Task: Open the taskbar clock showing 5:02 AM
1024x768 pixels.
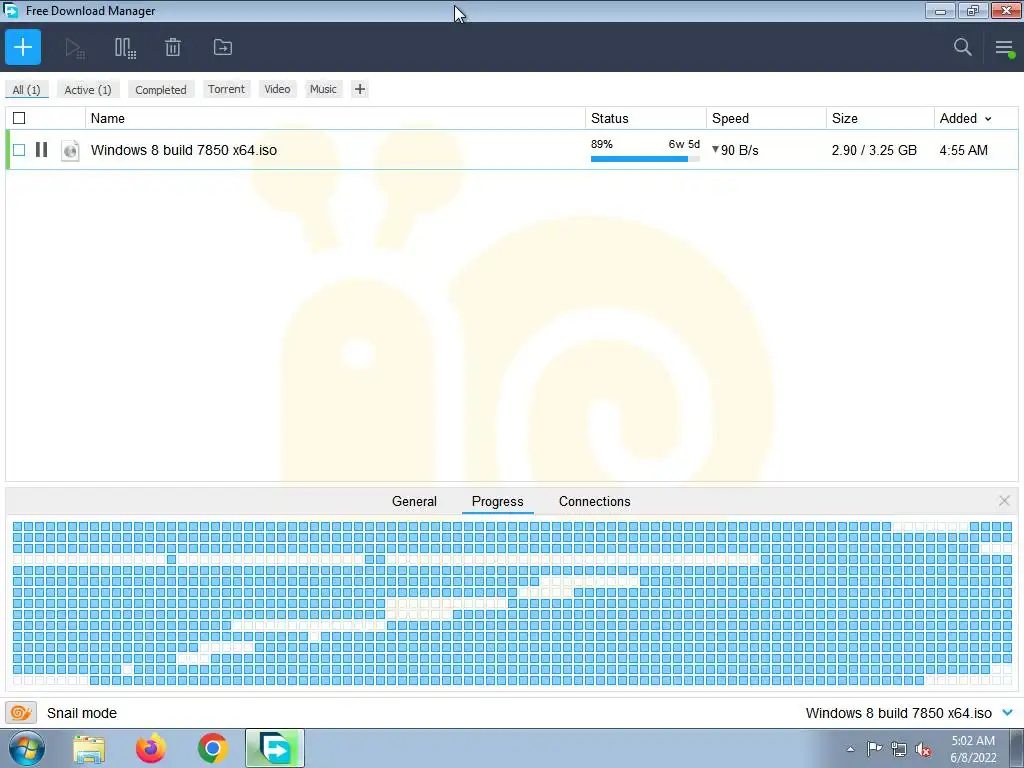Action: tap(973, 749)
